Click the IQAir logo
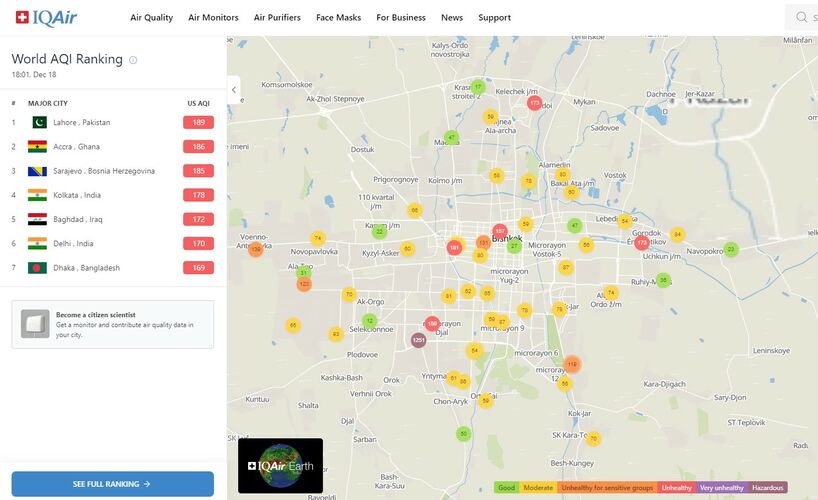This screenshot has height=500, width=818. pos(46,17)
